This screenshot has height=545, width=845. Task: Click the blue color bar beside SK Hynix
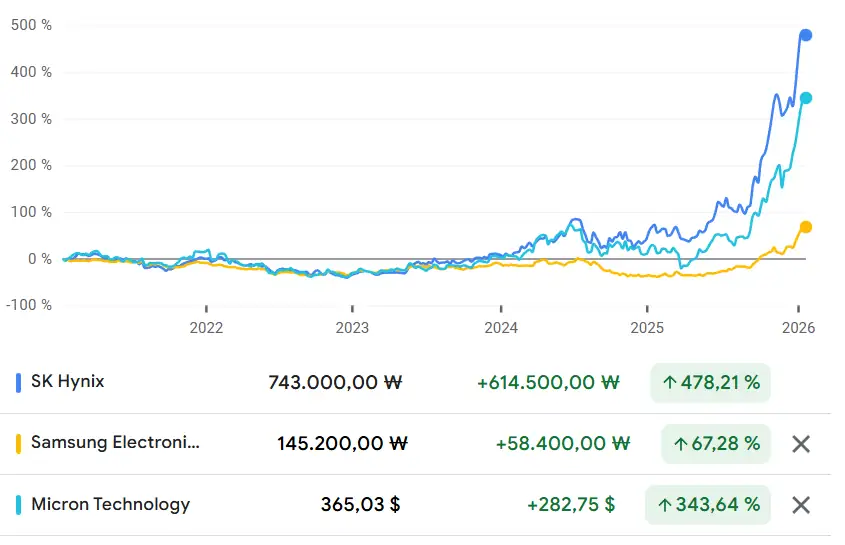19,382
